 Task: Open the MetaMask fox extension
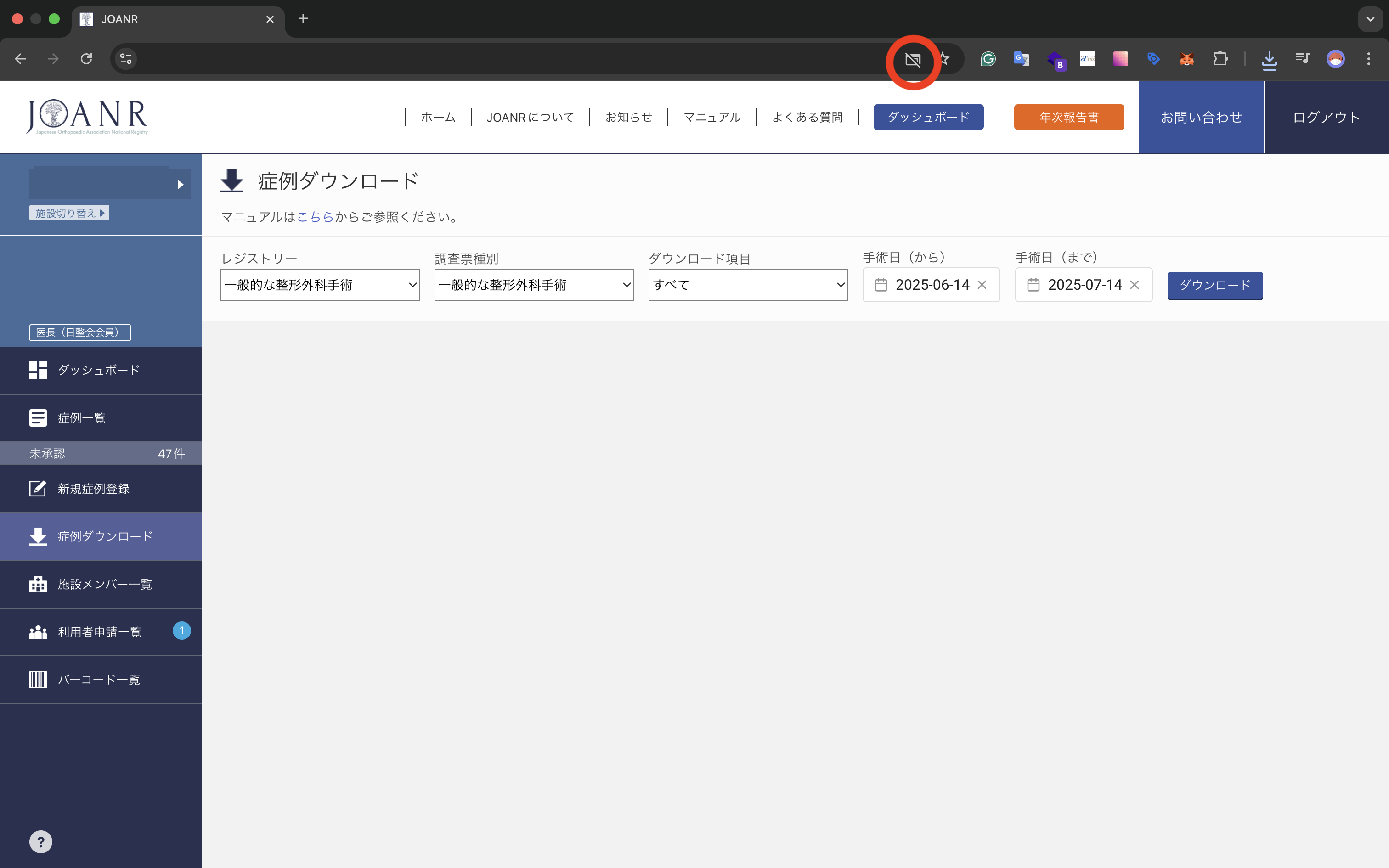tap(1187, 59)
